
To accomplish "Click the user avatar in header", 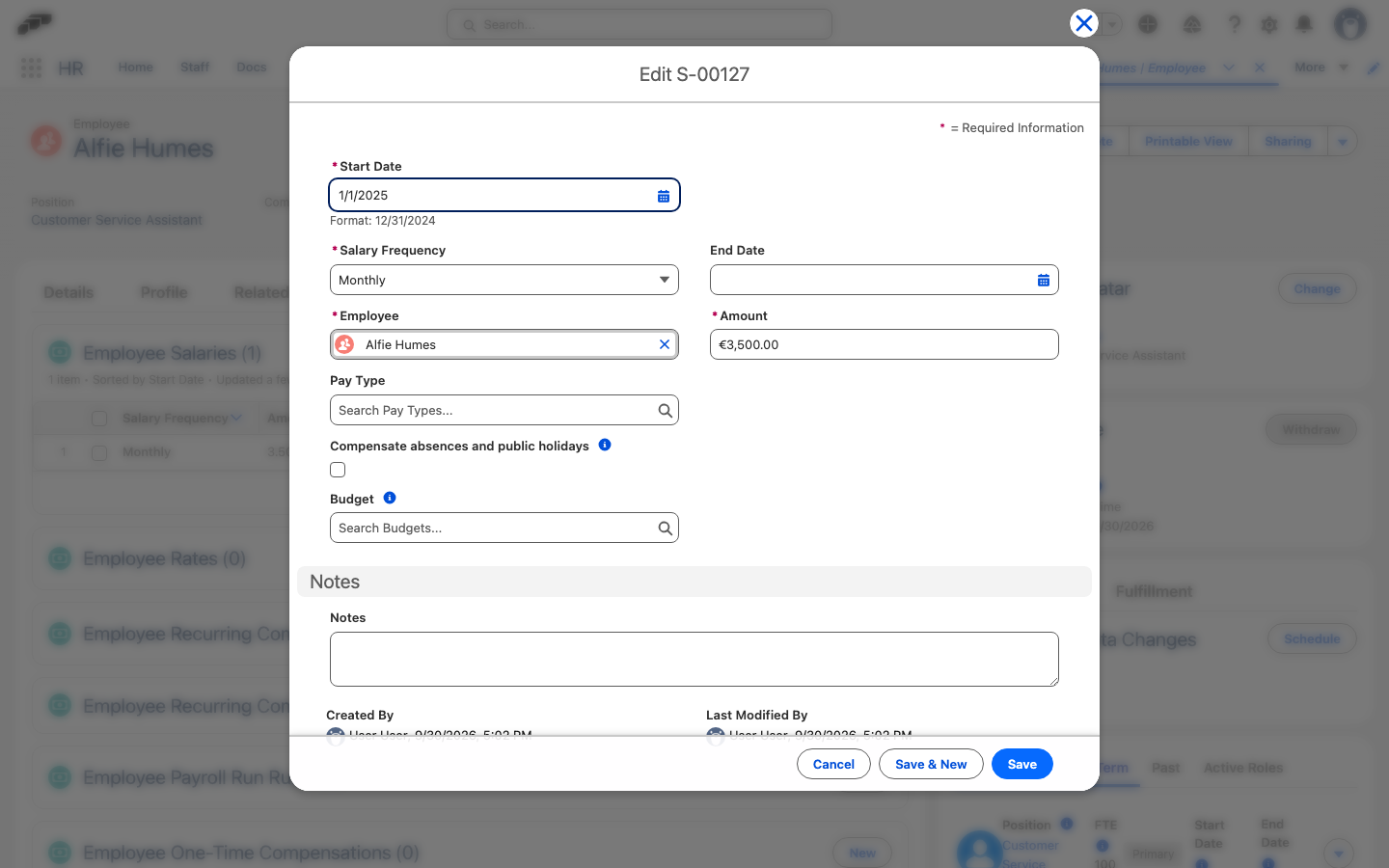I will click(1350, 24).
